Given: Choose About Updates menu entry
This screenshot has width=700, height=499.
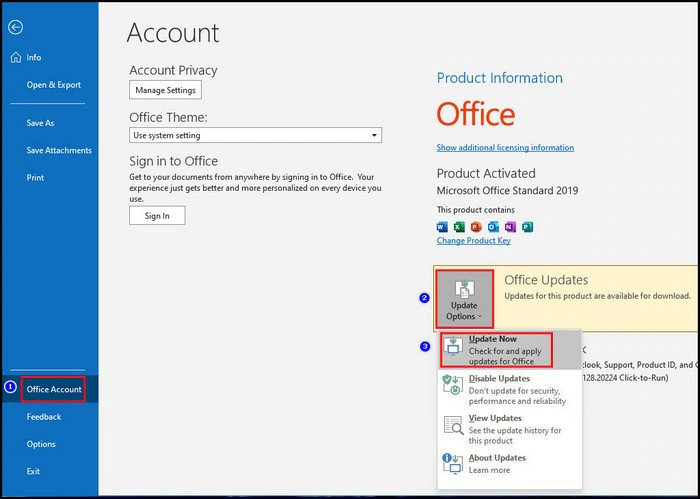Looking at the screenshot, I should point(509,463).
